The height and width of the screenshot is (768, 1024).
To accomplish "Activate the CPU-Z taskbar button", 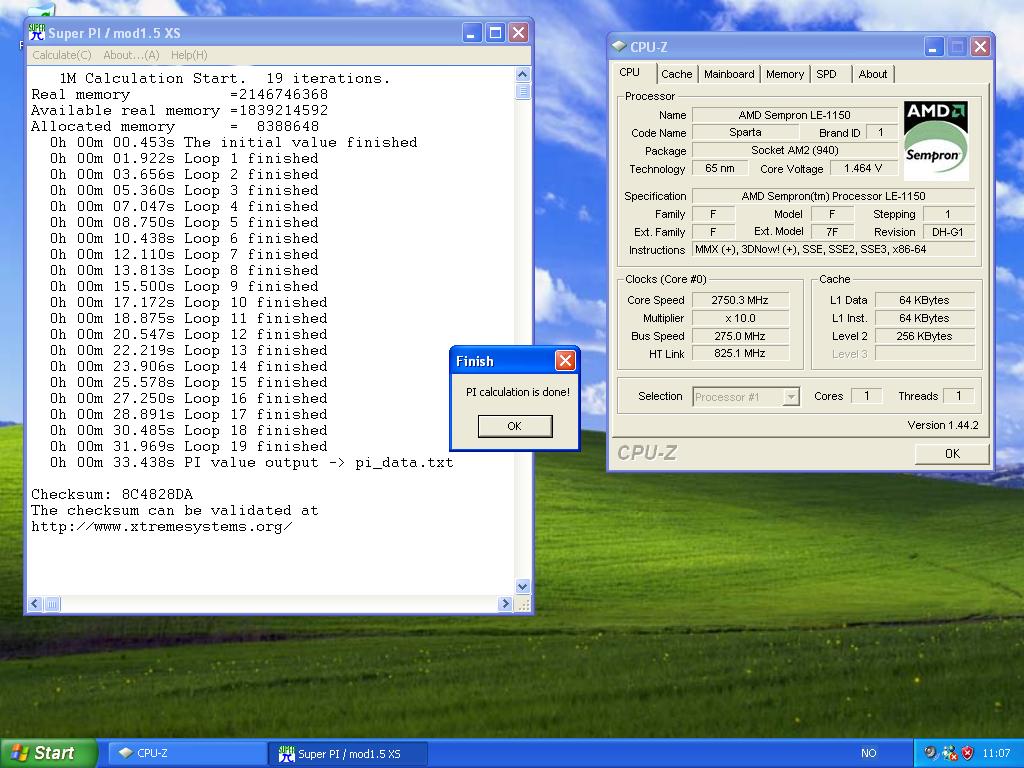I will (186, 753).
